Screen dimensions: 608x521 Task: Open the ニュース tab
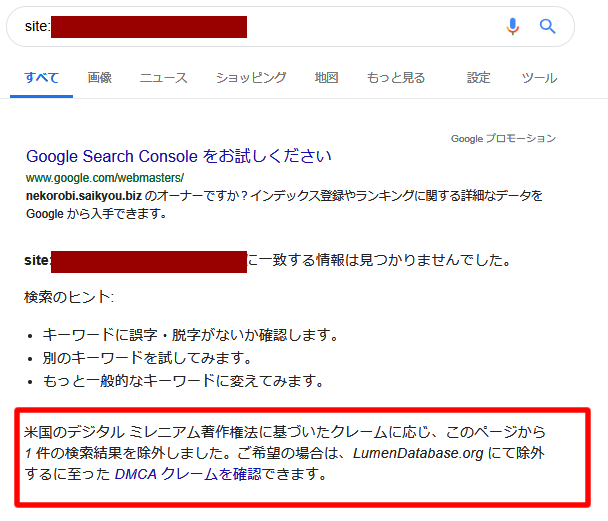(x=163, y=78)
